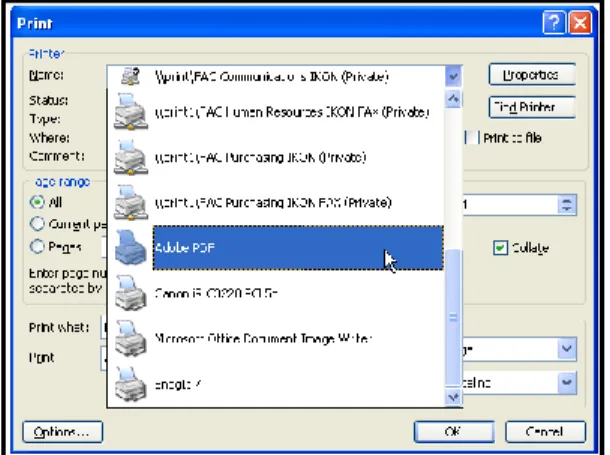Screen dimensions: 610x455
Task: Click the printer list scrollbar thumb
Action: click(x=453, y=317)
